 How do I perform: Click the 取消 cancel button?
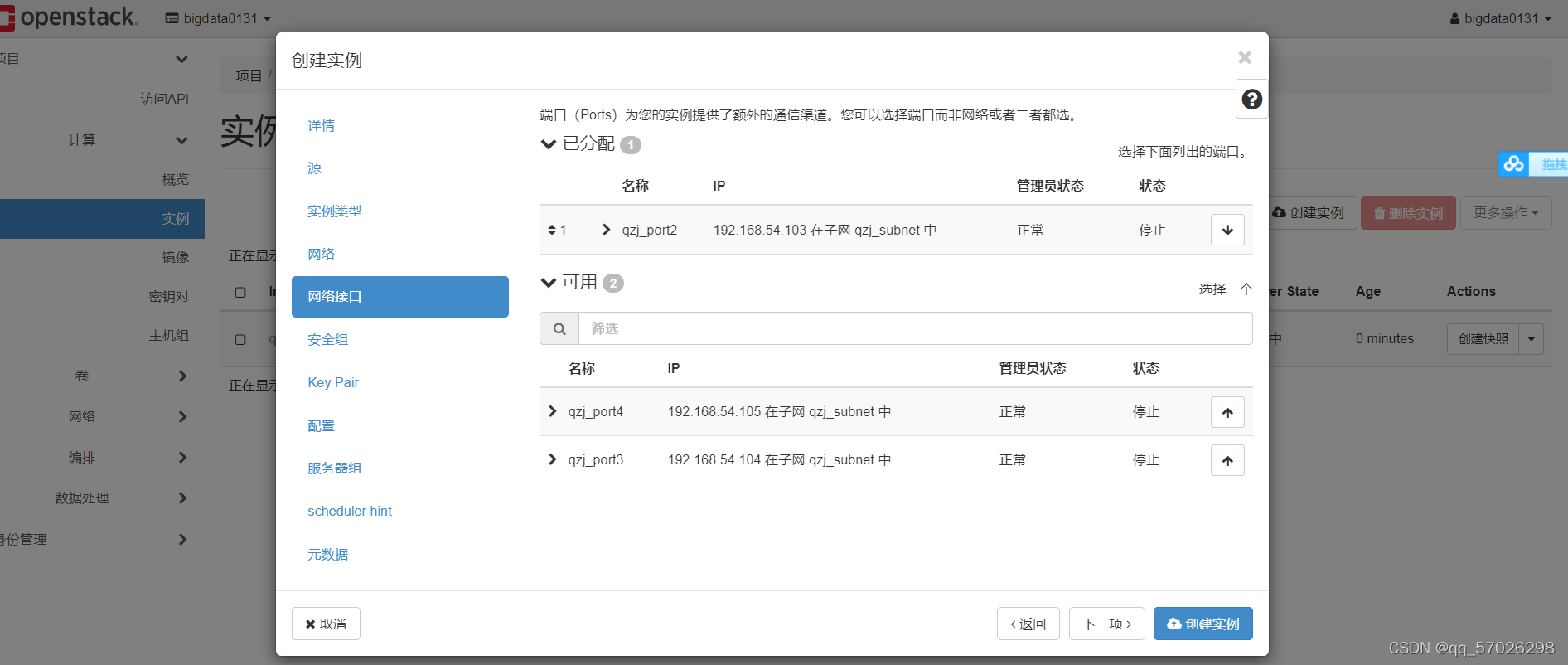[326, 624]
